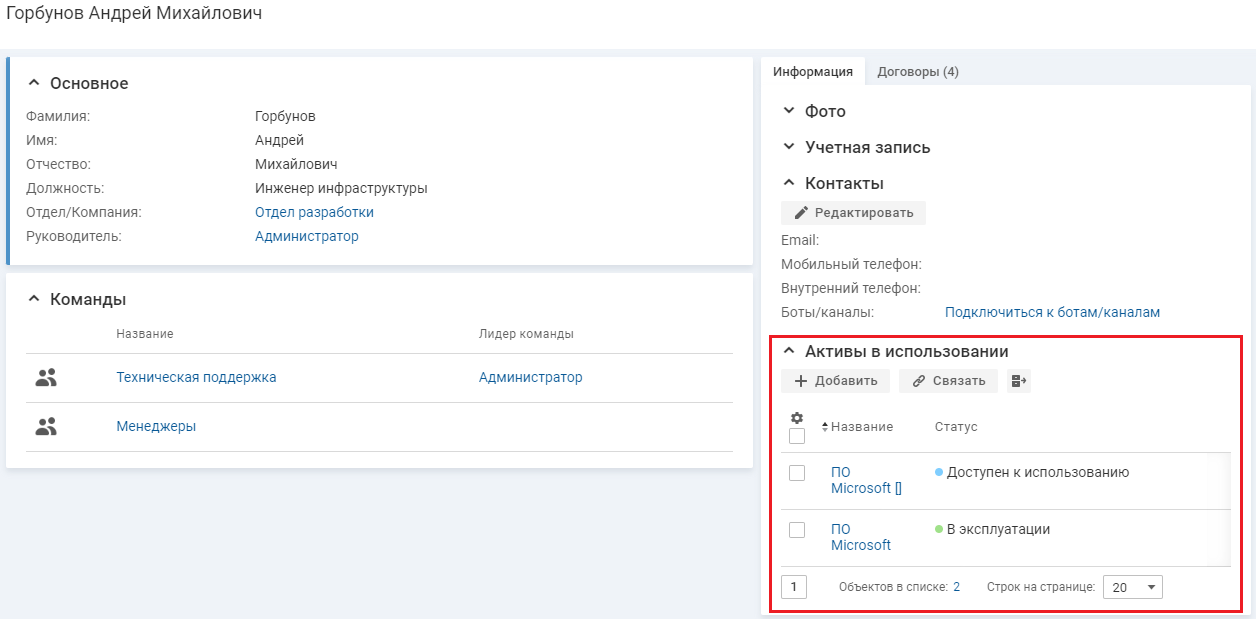Toggle the select-all checkbox in assets table header
Screen dimensions: 1256x619
(x=797, y=436)
